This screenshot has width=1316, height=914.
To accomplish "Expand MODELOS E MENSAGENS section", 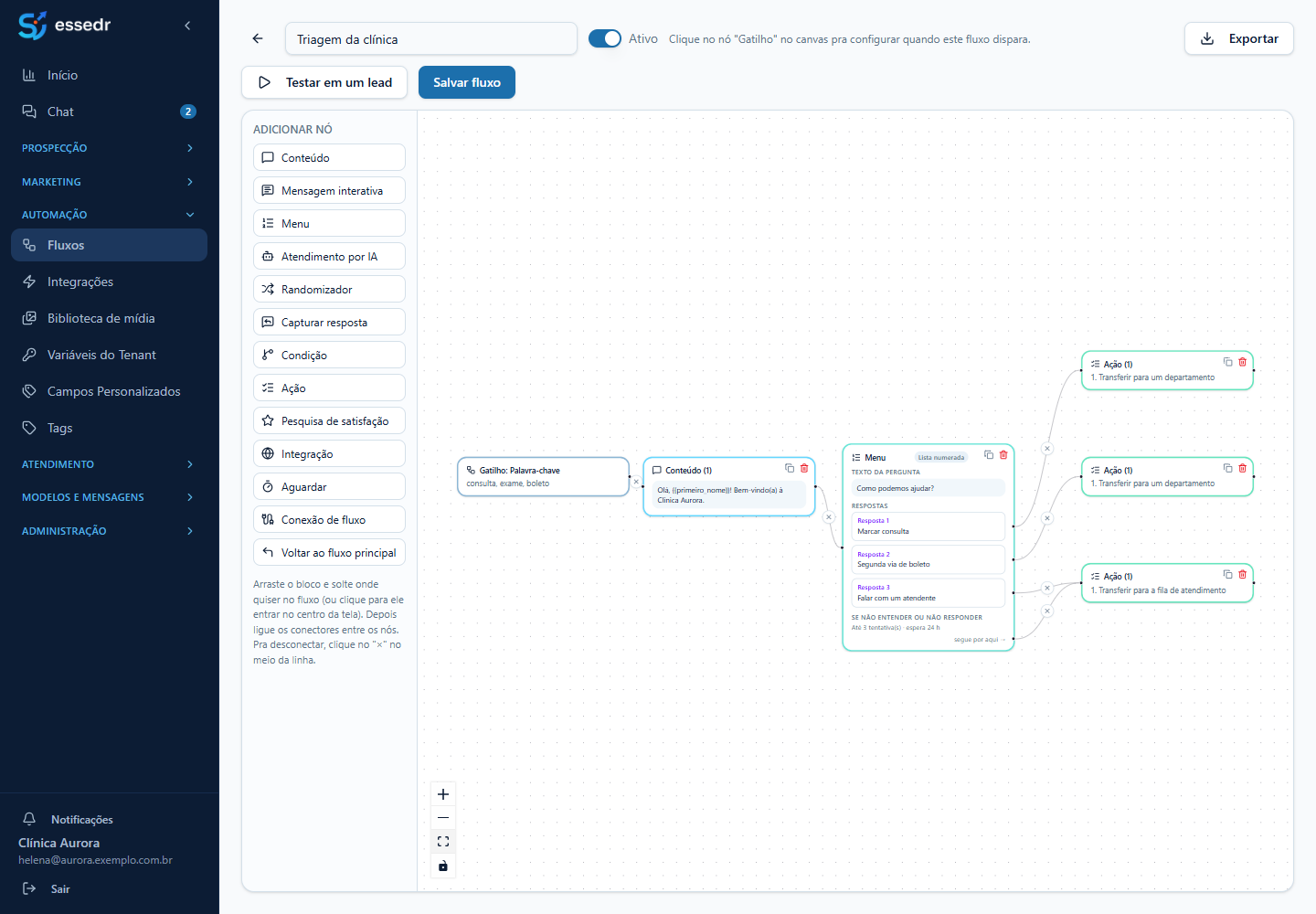I will (109, 497).
